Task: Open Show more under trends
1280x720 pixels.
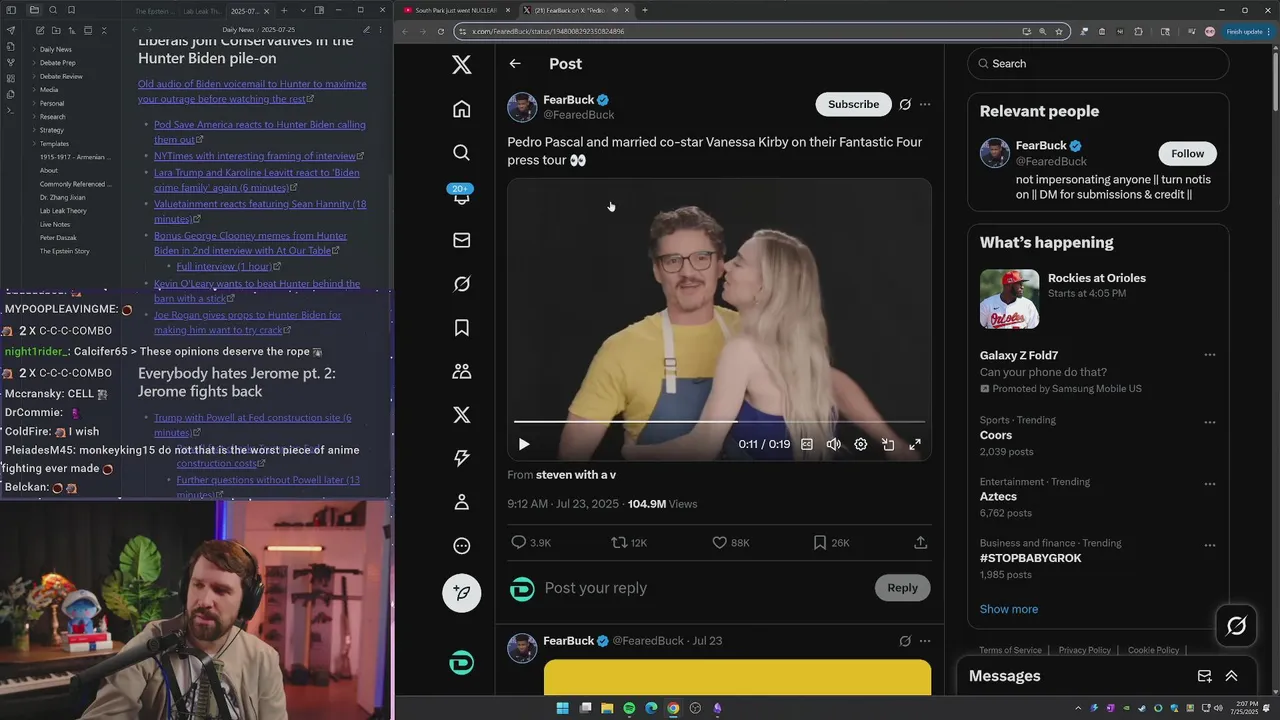Action: point(1009,609)
